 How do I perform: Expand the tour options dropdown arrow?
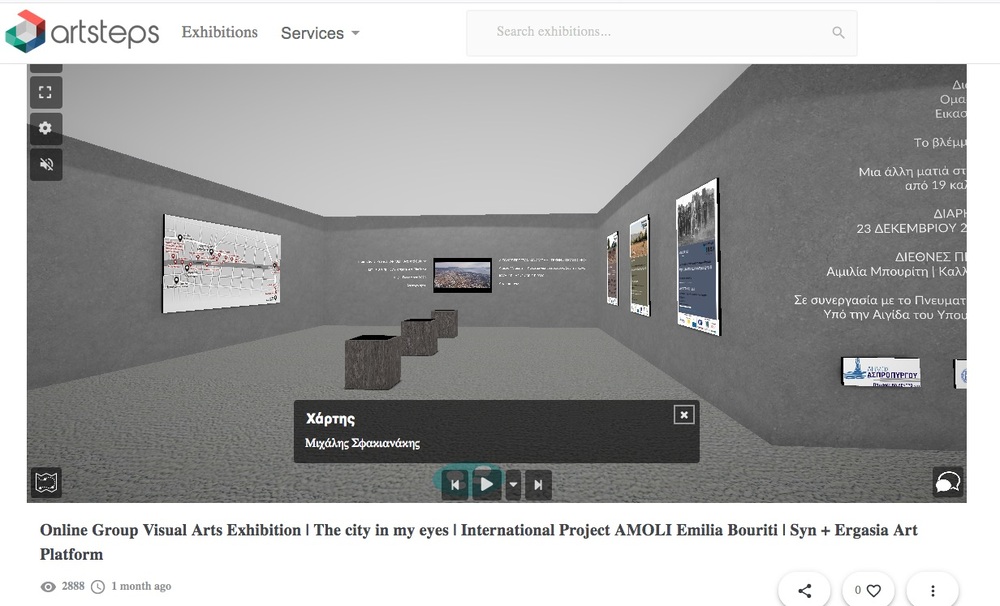[x=513, y=485]
